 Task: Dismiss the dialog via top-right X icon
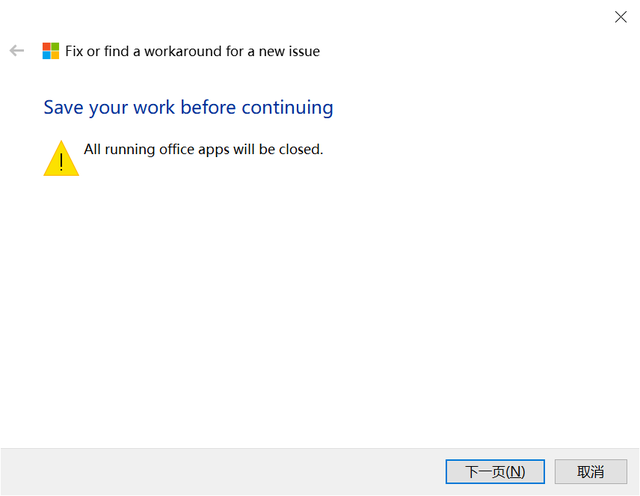click(x=621, y=17)
